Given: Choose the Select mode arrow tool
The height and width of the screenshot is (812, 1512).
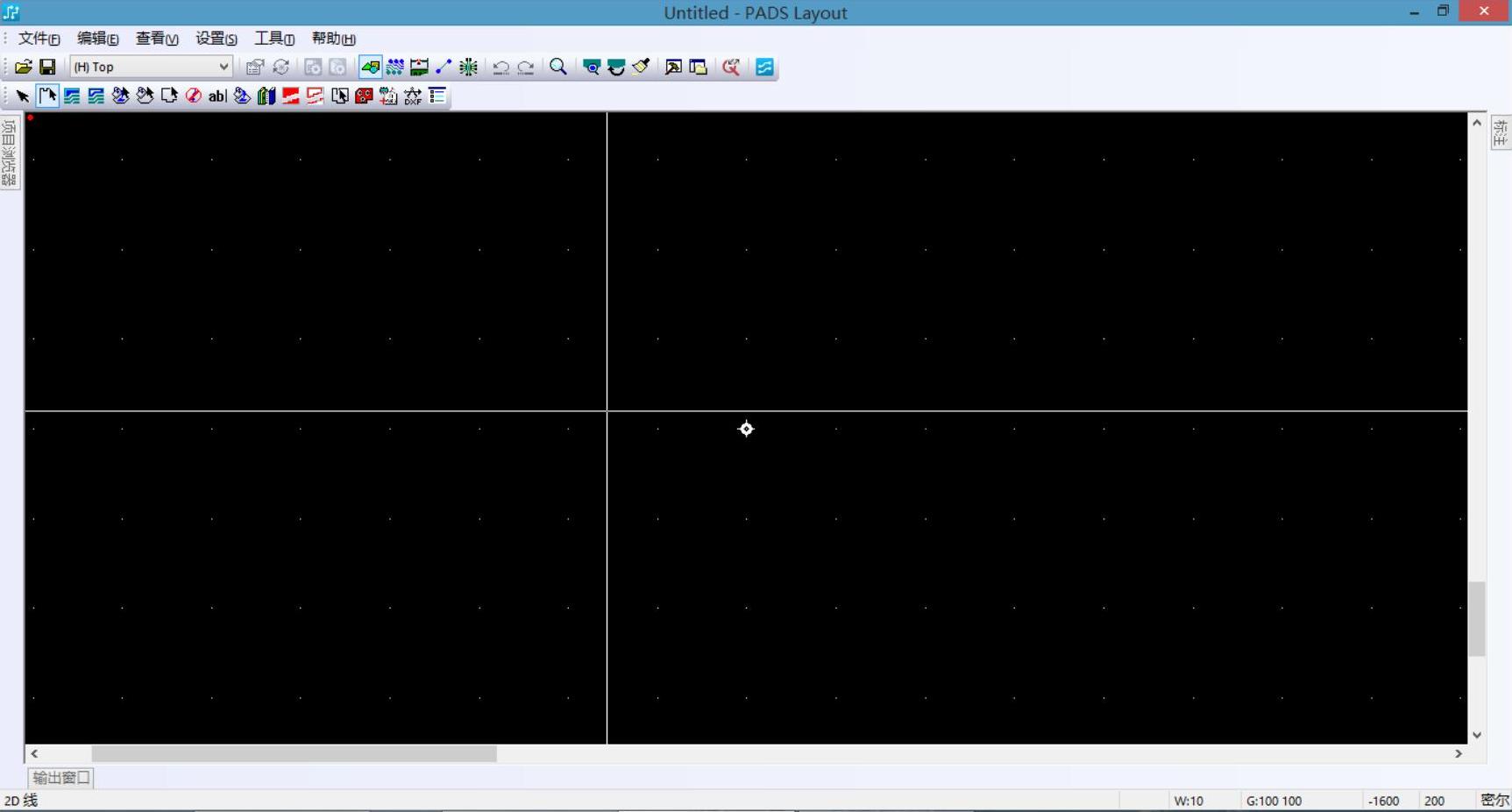Looking at the screenshot, I should pos(23,96).
